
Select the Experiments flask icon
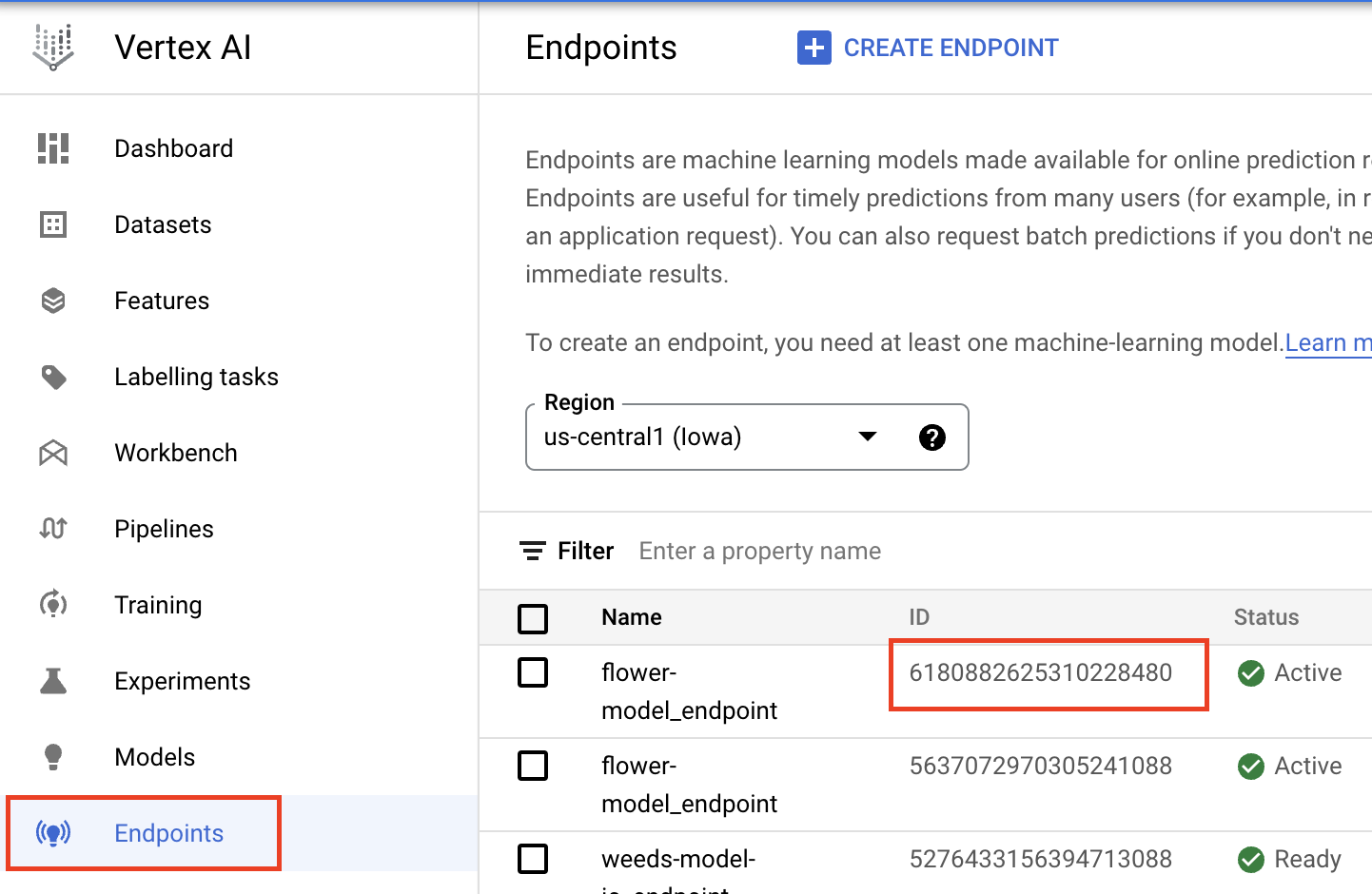pos(53,681)
